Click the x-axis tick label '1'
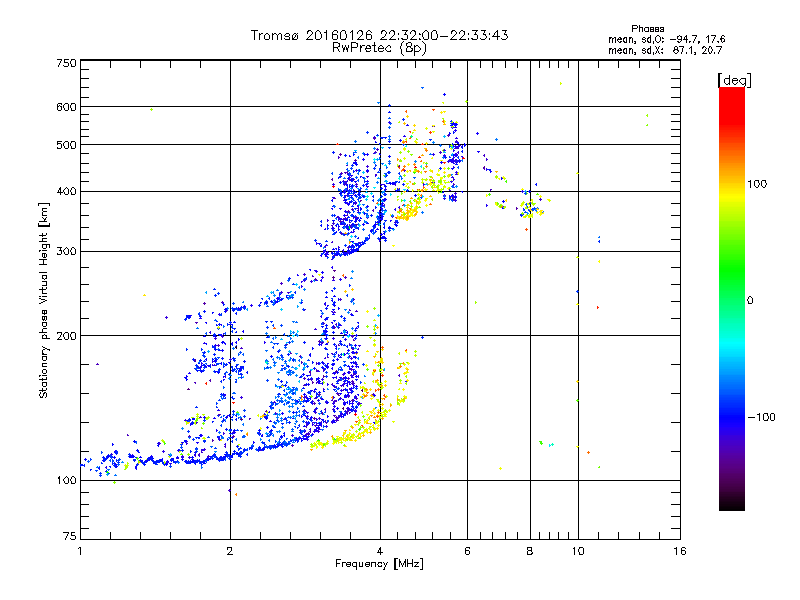800x600 pixels. click(80, 551)
